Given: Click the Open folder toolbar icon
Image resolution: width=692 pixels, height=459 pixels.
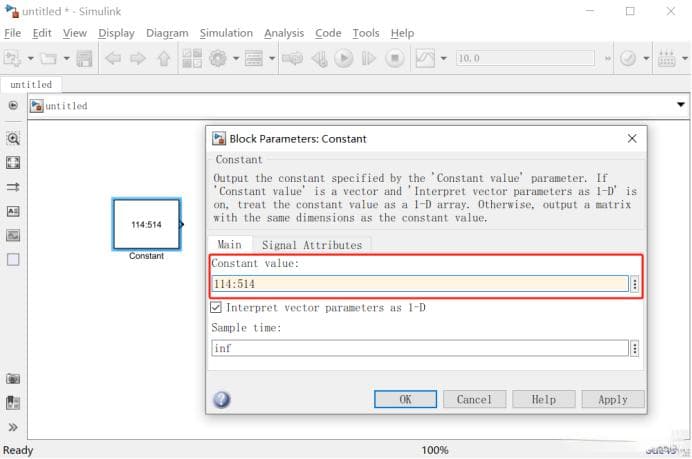Looking at the screenshot, I should coord(49,58).
